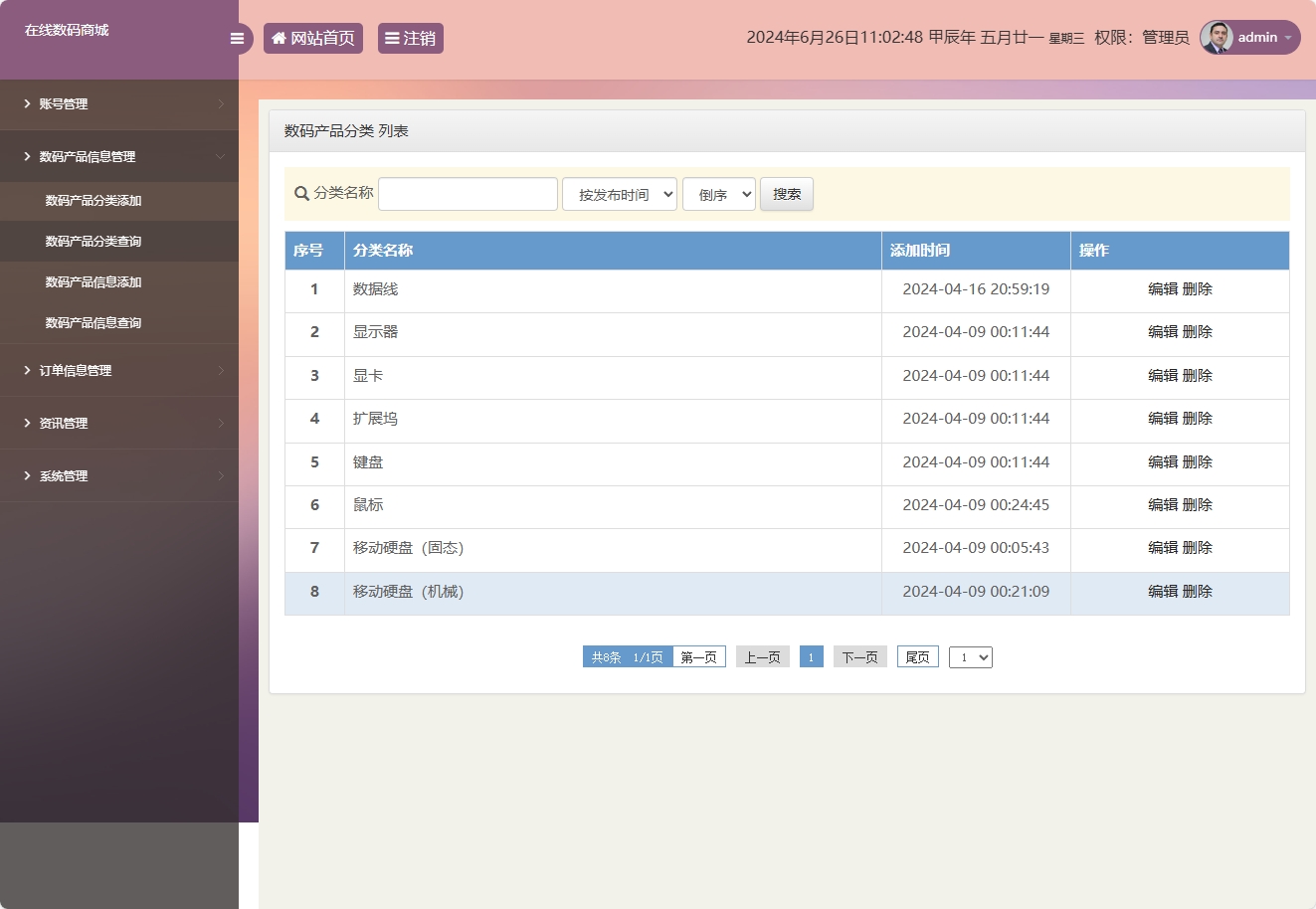Click the 分类名称 search input field

coord(468,195)
